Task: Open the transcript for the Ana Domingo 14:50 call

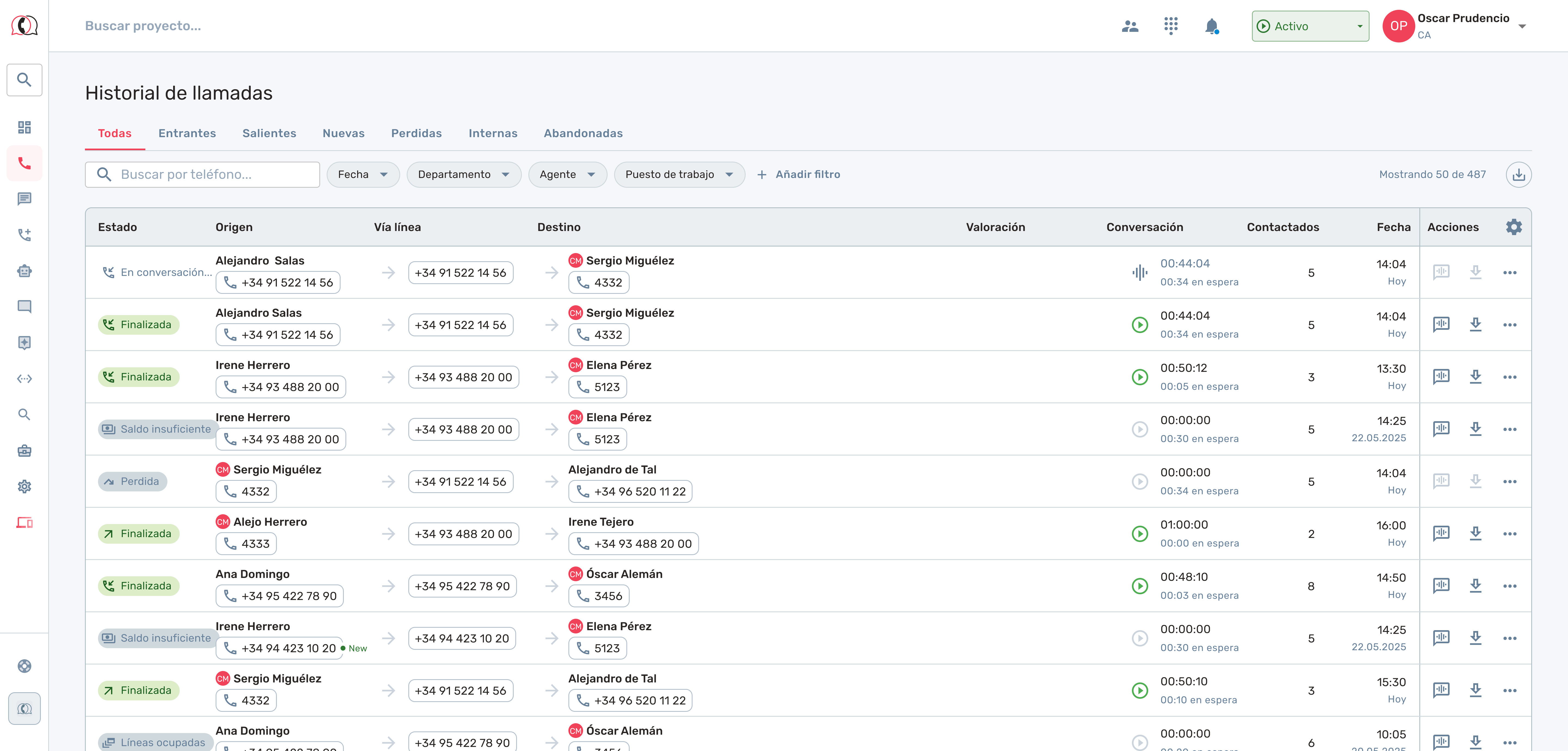Action: pos(1441,586)
